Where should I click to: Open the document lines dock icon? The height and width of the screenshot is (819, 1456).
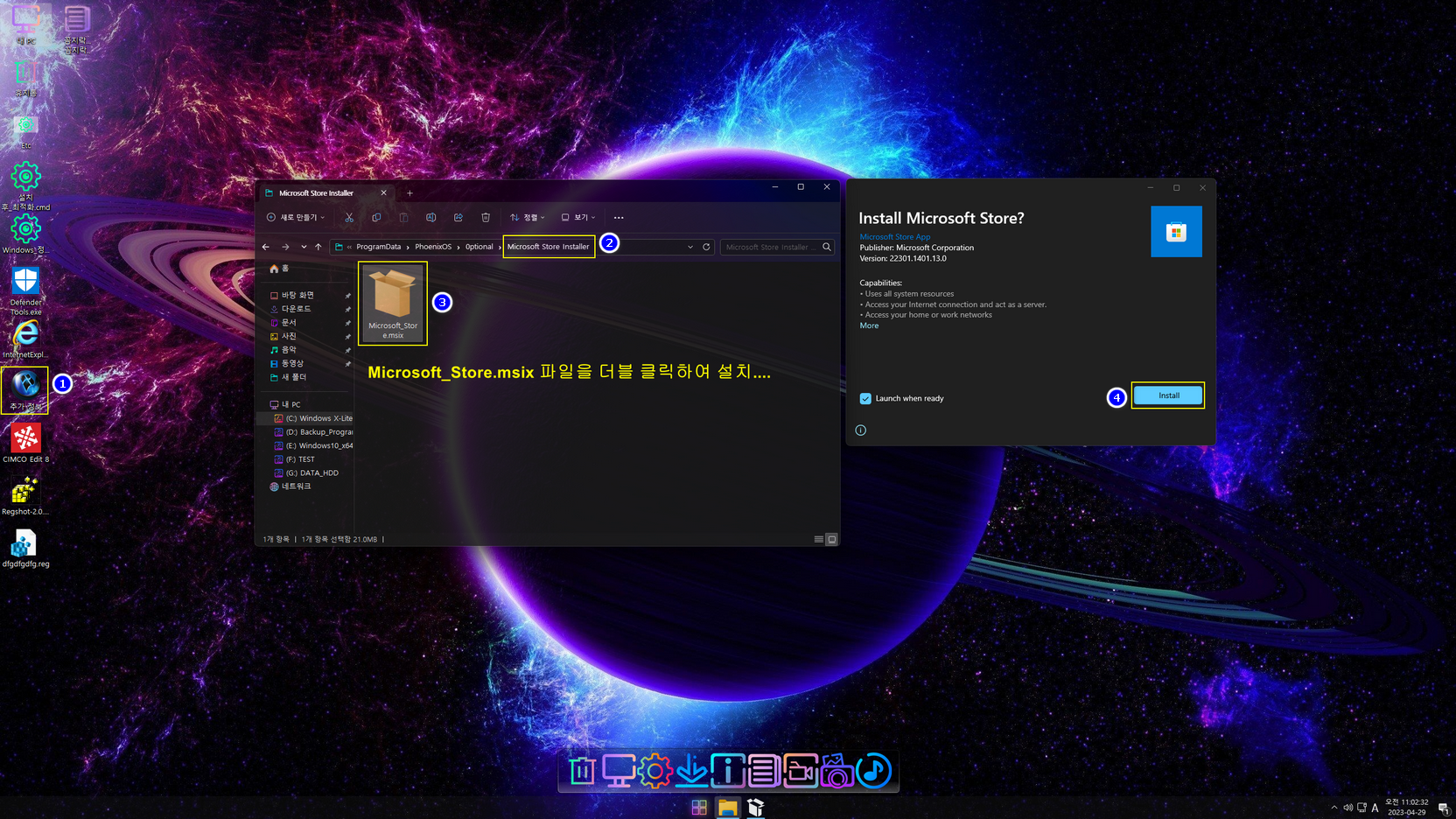tap(764, 771)
